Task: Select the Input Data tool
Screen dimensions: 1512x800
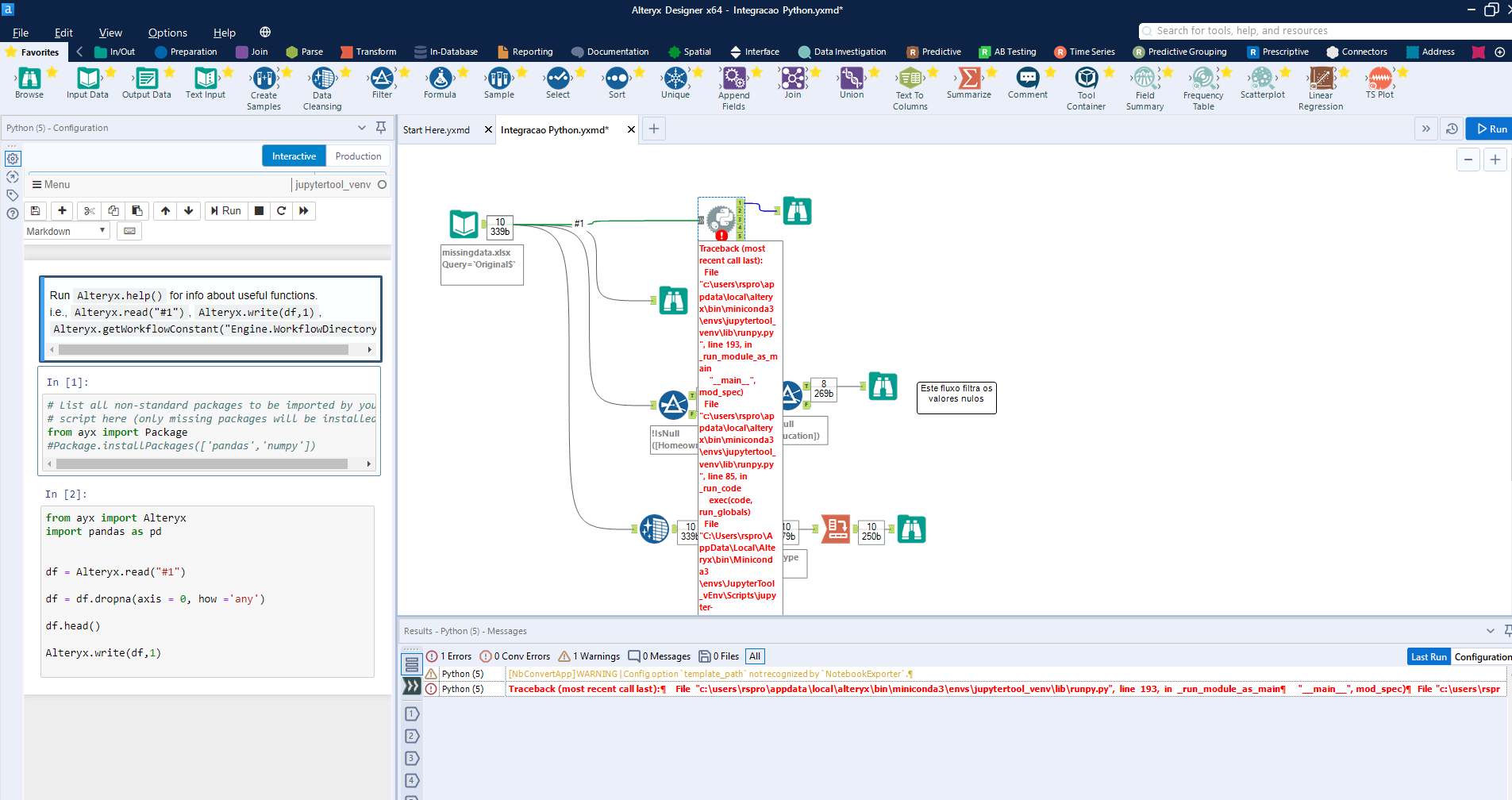Action: click(87, 82)
